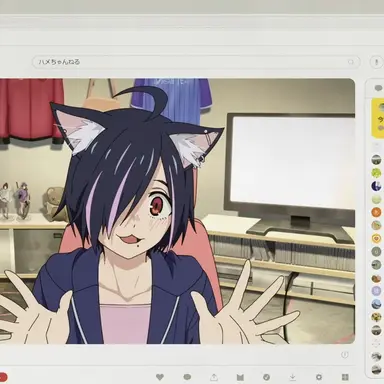The width and height of the screenshot is (384, 384).
Task: Select the yellow sunflower viewer avatar
Action: (376, 317)
